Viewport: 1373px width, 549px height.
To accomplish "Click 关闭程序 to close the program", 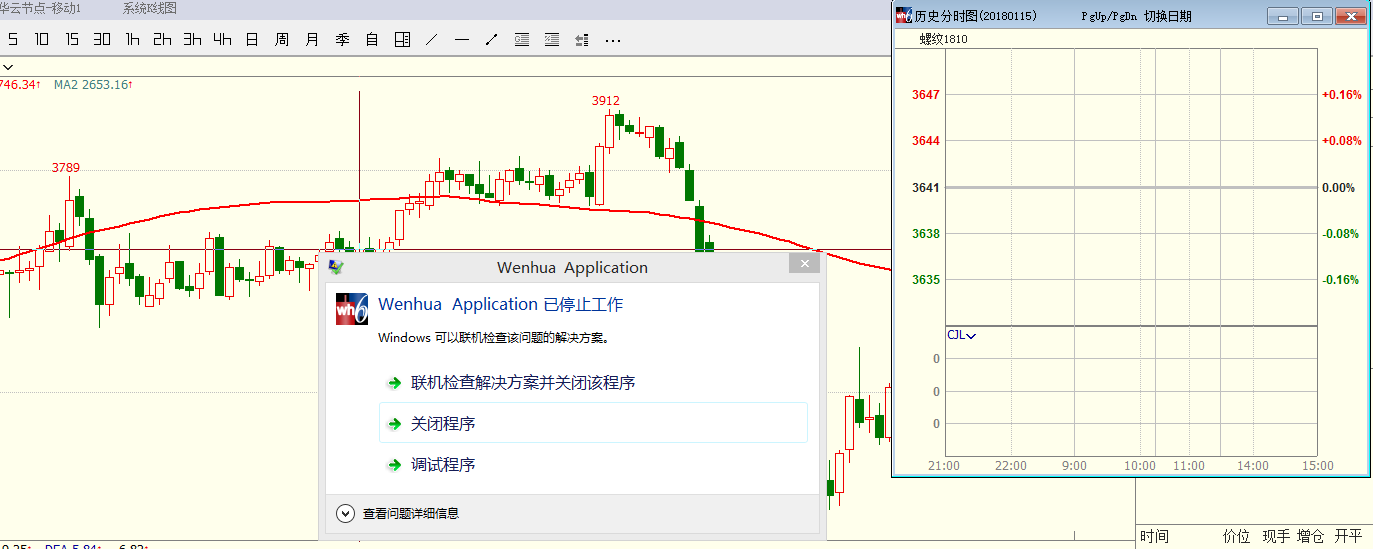I will (x=443, y=424).
